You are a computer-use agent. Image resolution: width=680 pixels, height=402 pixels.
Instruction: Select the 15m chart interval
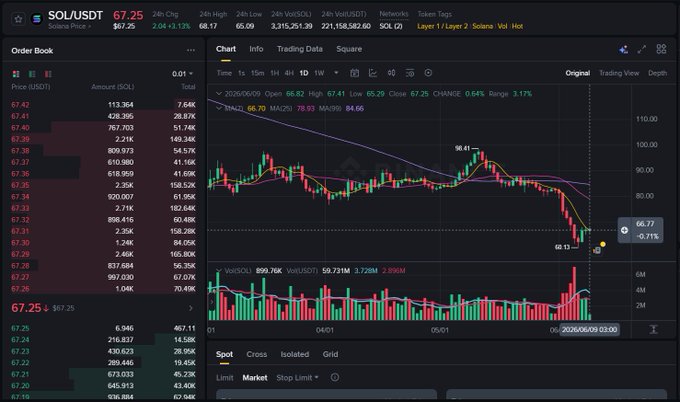(258, 73)
